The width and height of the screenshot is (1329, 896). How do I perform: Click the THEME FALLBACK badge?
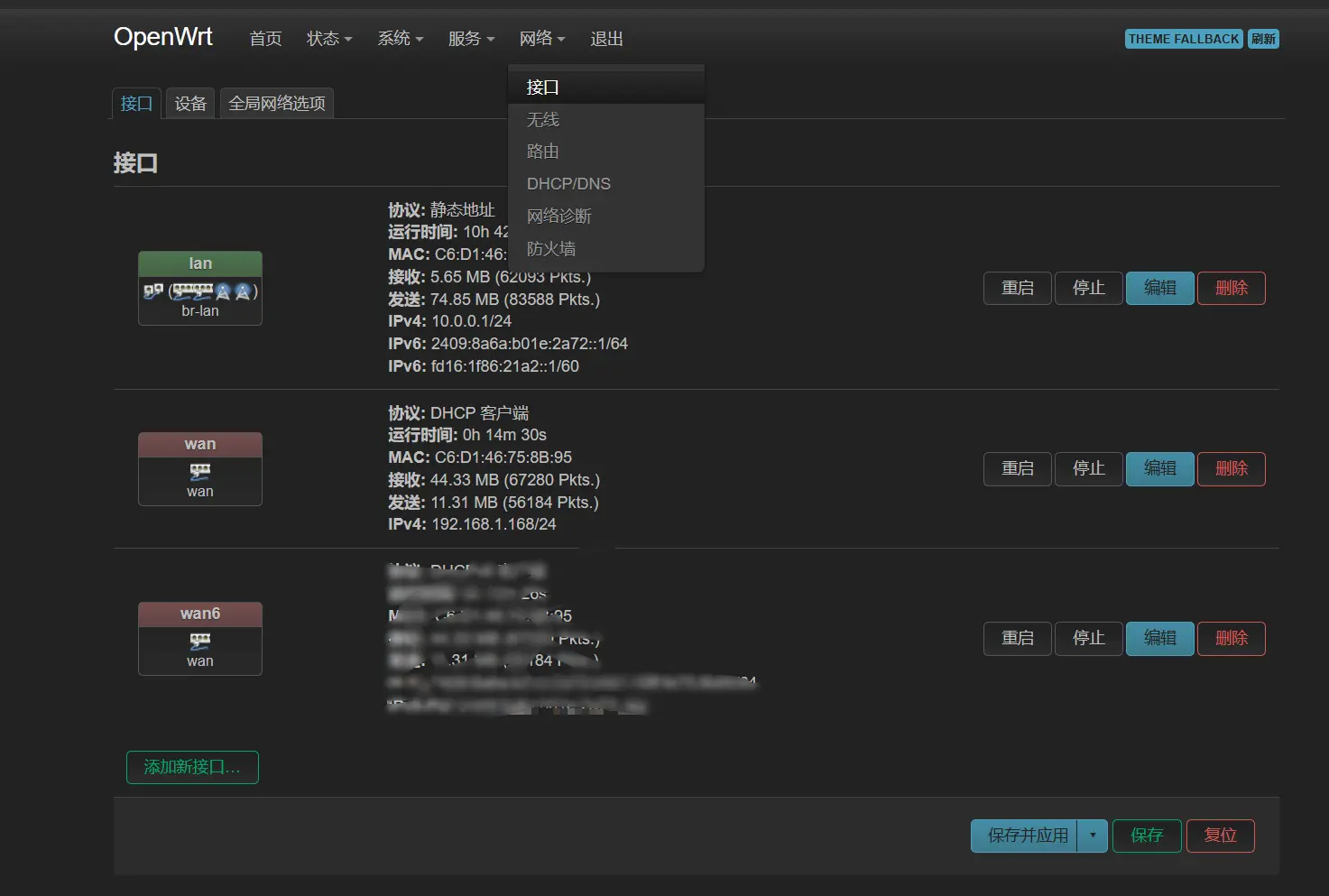pyautogui.click(x=1184, y=39)
